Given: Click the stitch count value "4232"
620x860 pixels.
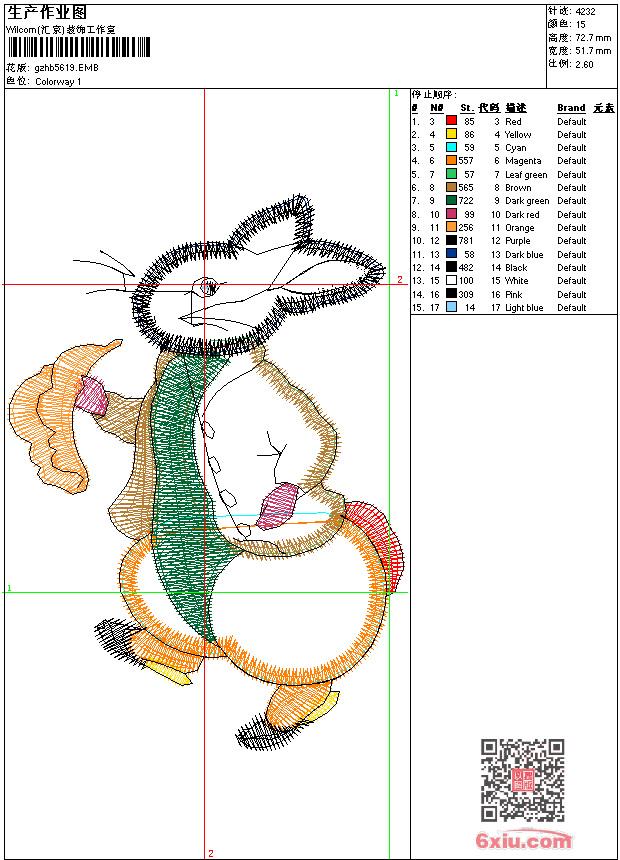Looking at the screenshot, I should pos(585,11).
